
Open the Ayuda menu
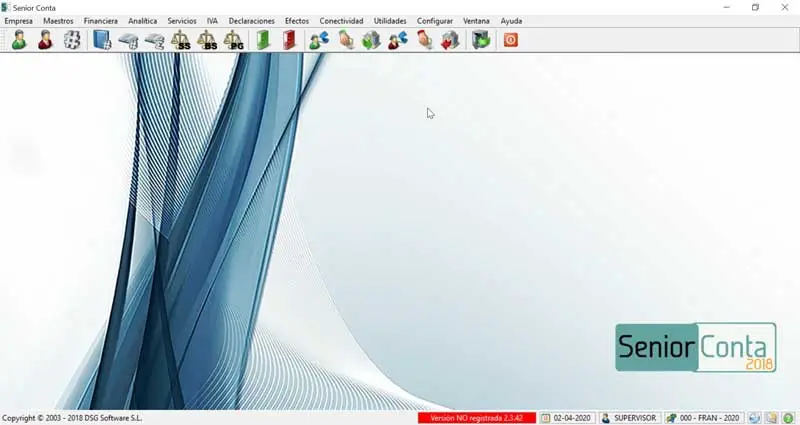pyautogui.click(x=511, y=21)
